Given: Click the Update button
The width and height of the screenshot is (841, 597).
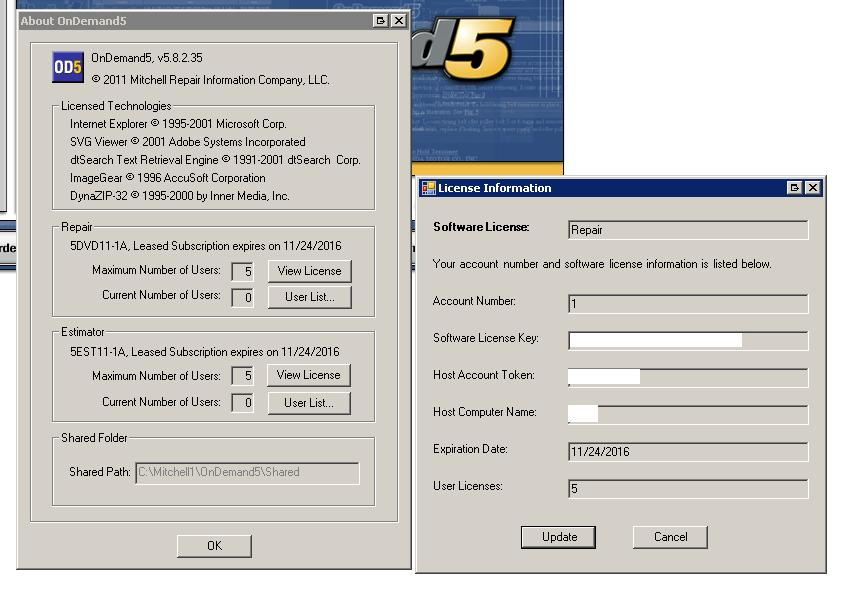Looking at the screenshot, I should (558, 537).
